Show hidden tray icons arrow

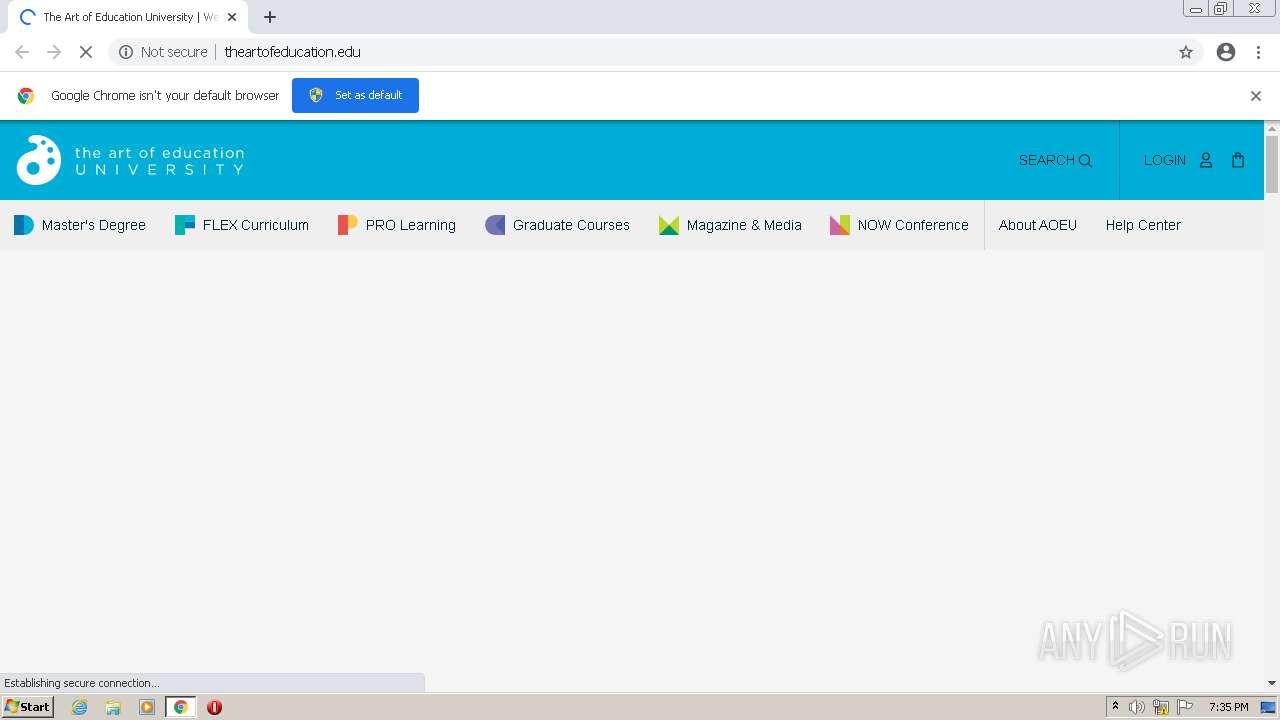point(1116,707)
